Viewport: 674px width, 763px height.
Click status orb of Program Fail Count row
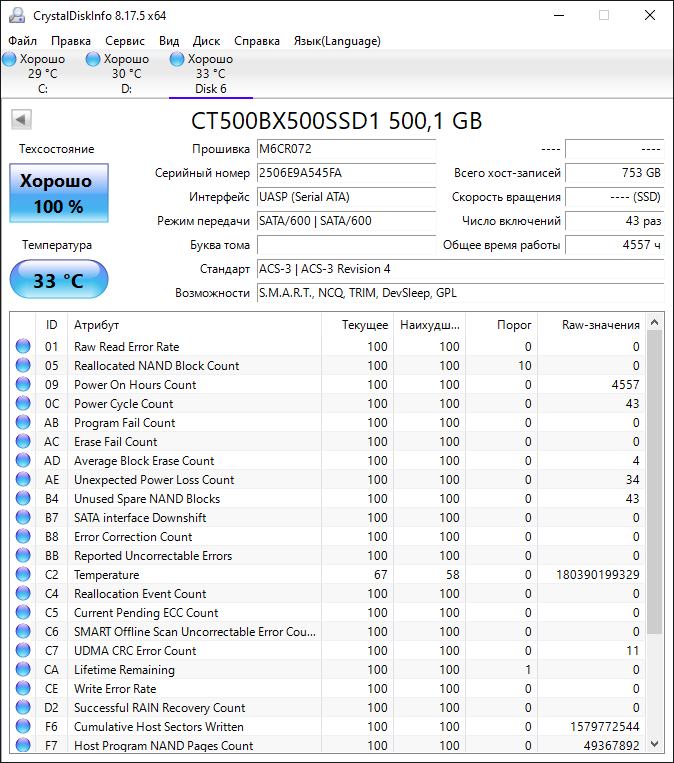(x=23, y=422)
